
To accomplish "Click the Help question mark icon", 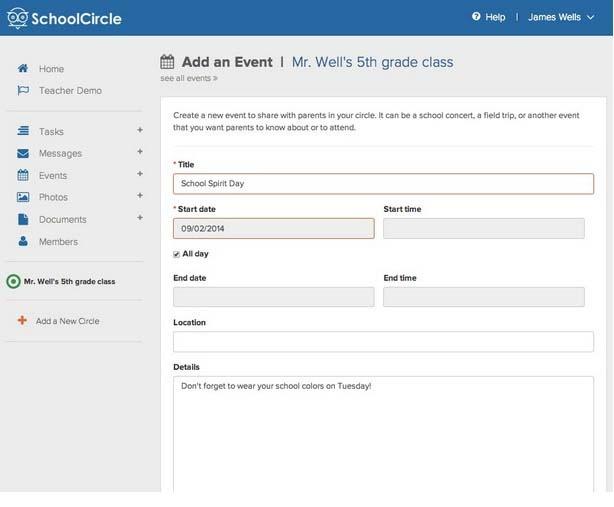I will click(476, 16).
